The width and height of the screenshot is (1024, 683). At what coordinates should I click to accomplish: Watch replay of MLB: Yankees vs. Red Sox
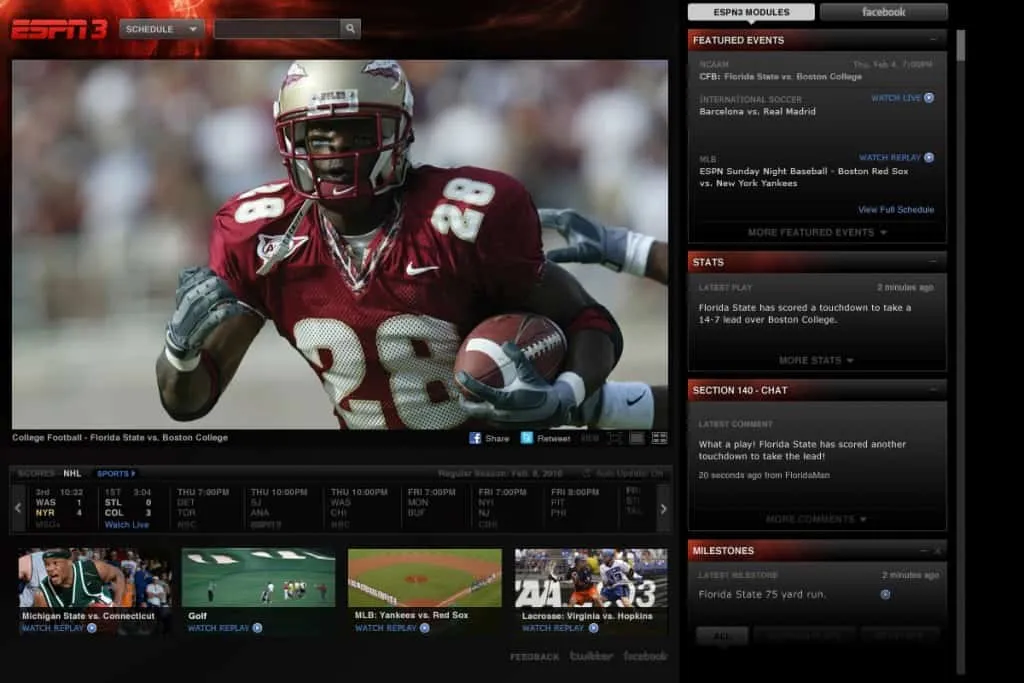click(x=386, y=628)
